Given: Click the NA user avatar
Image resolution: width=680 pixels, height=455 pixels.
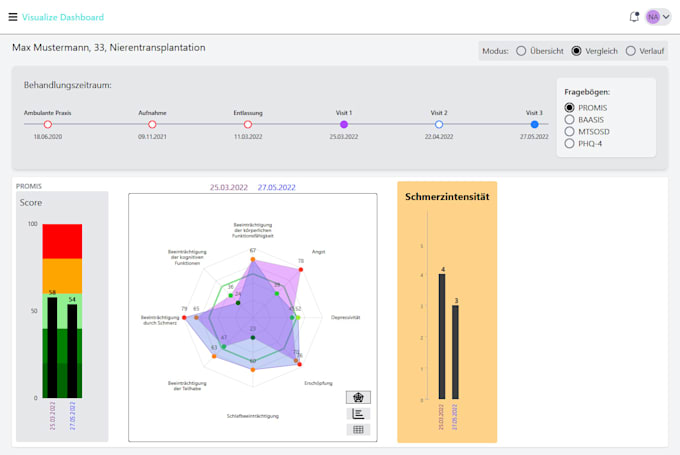Looking at the screenshot, I should point(653,17).
